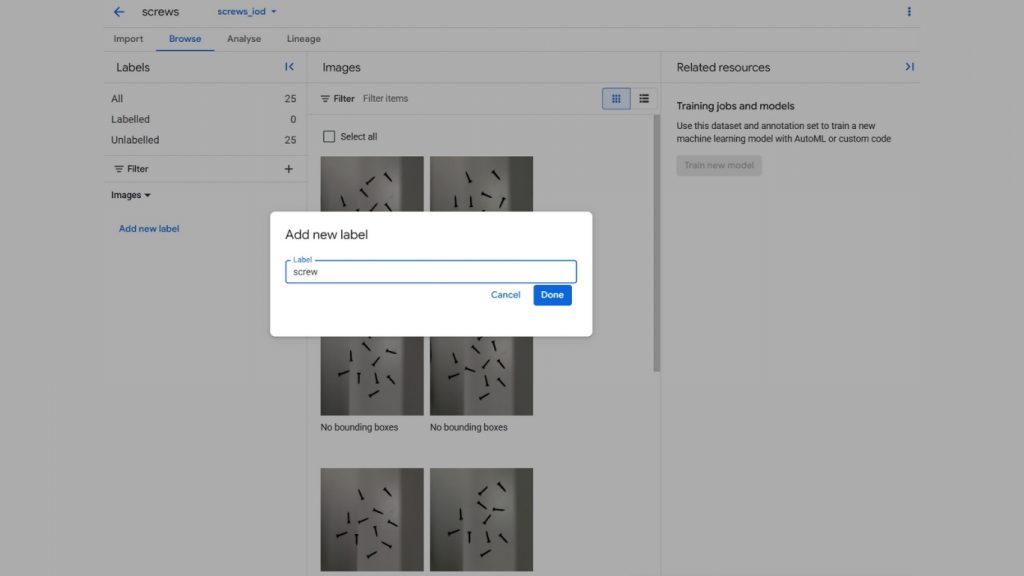This screenshot has width=1024, height=576.
Task: Switch to grid view of images
Action: 616,99
